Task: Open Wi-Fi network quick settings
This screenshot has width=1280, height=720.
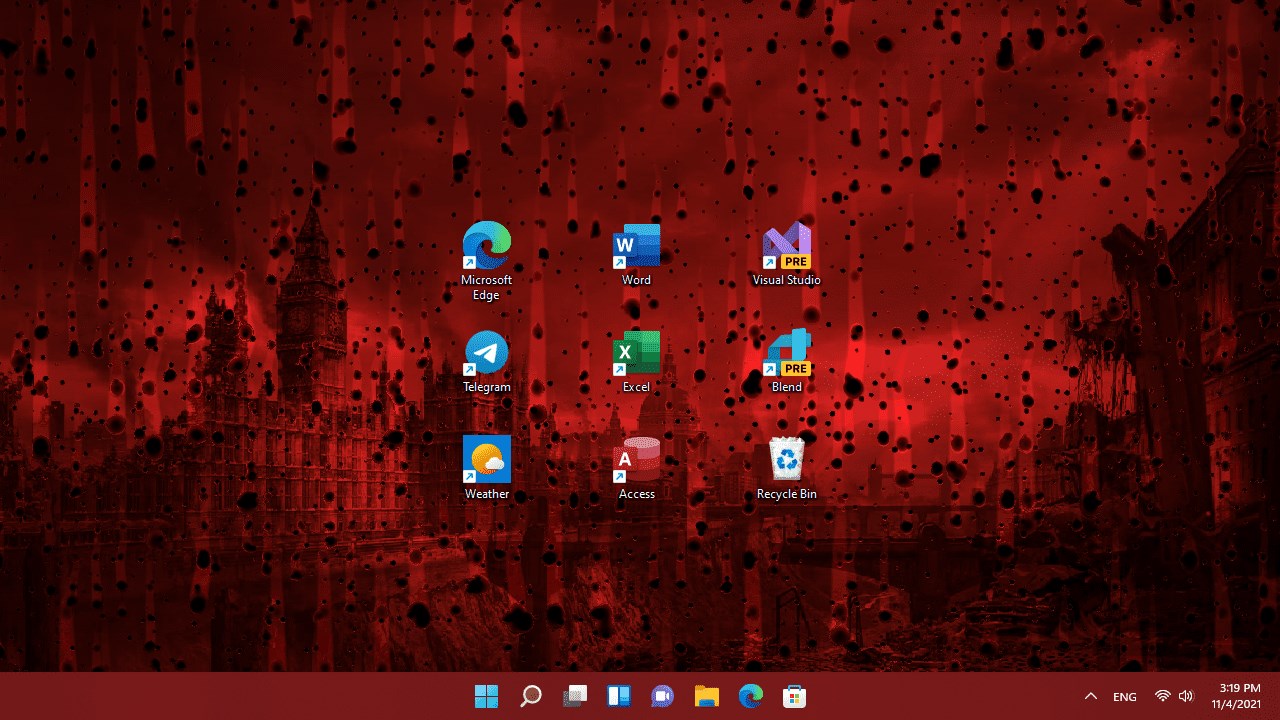Action: pos(1162,696)
